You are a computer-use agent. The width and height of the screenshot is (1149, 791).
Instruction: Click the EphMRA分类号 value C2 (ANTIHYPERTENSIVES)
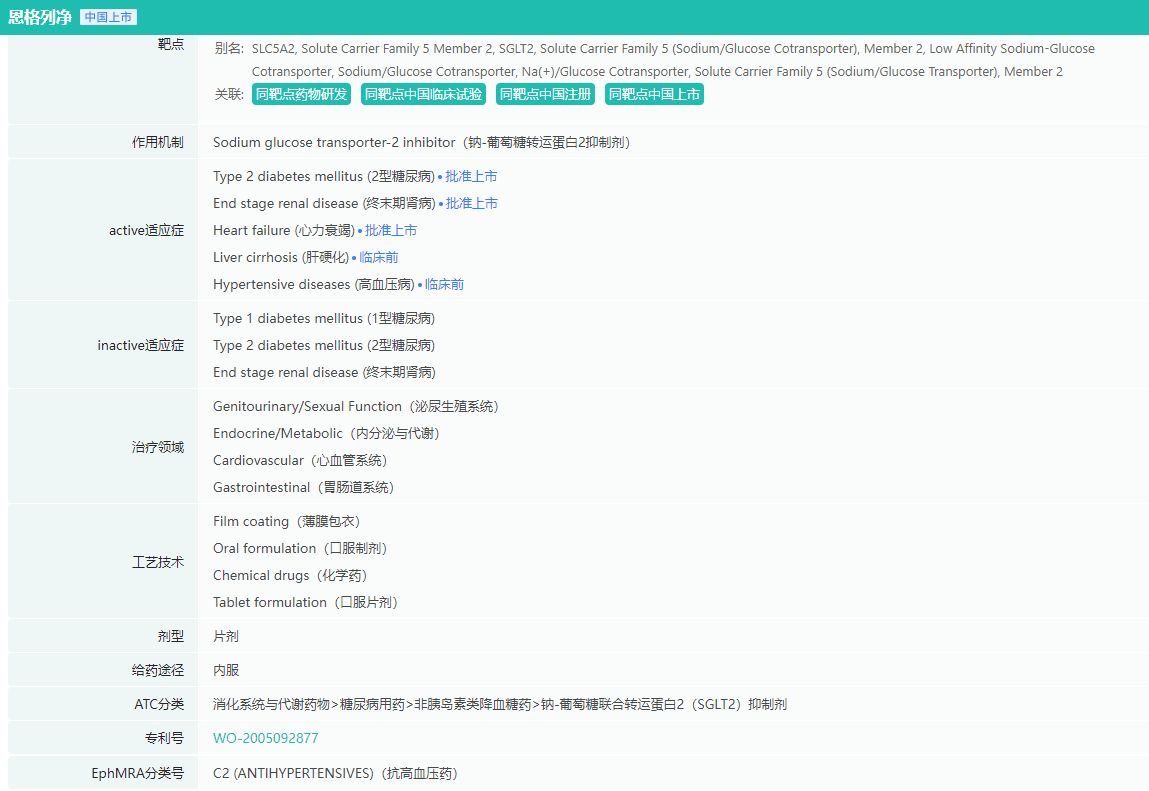[335, 774]
